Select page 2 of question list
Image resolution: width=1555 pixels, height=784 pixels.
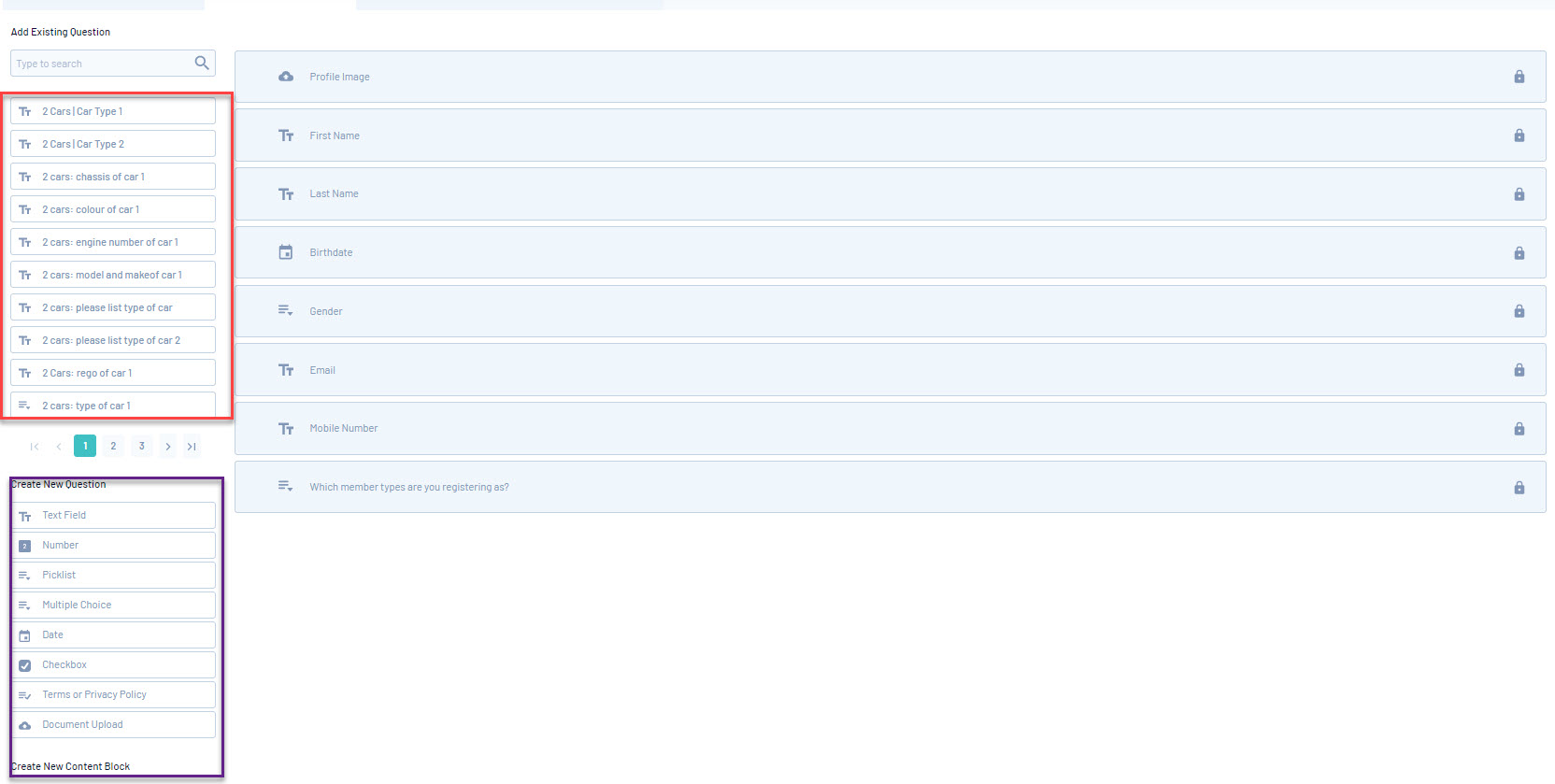(x=113, y=446)
